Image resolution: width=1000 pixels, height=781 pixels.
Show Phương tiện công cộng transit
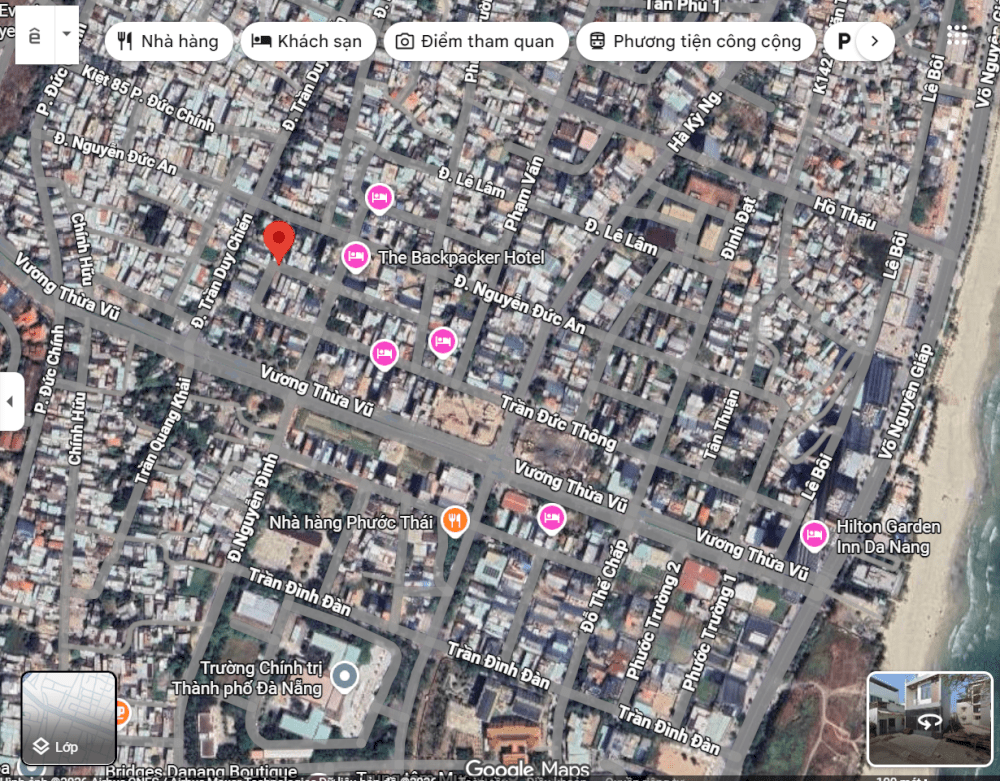[695, 41]
